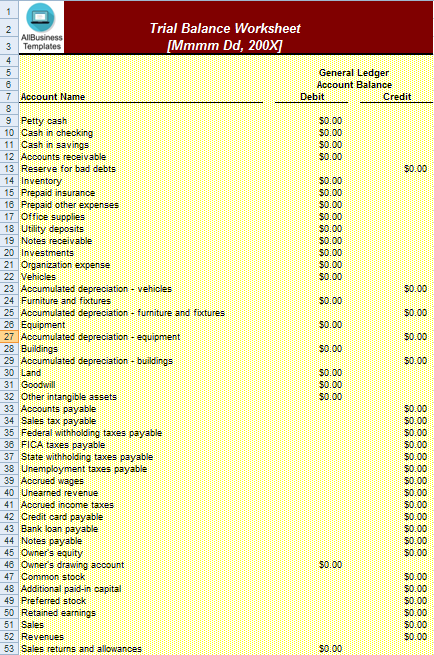Click the Accounts payable credit $0.00 value

415,409
